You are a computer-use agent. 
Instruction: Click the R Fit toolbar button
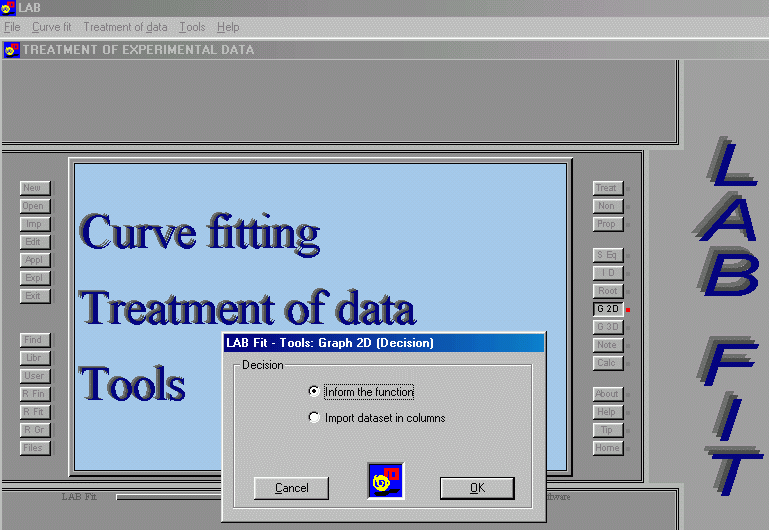(x=35, y=412)
